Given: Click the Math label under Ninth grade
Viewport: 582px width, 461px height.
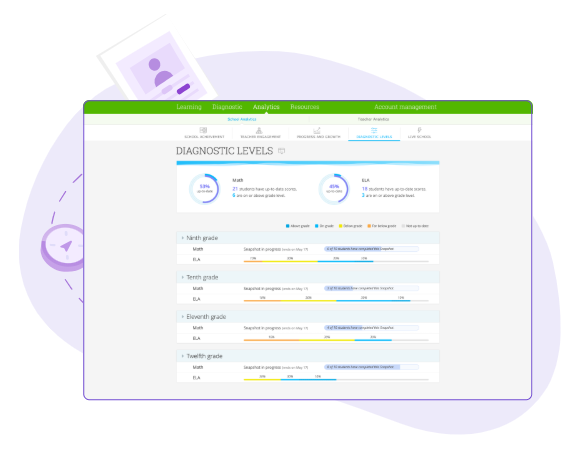Looking at the screenshot, I should click(198, 249).
